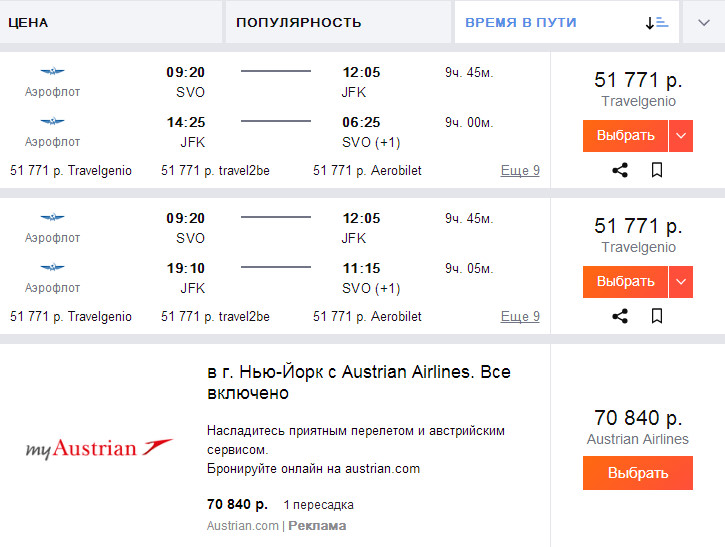Open dropdown next to first Выбрать button

click(x=681, y=136)
